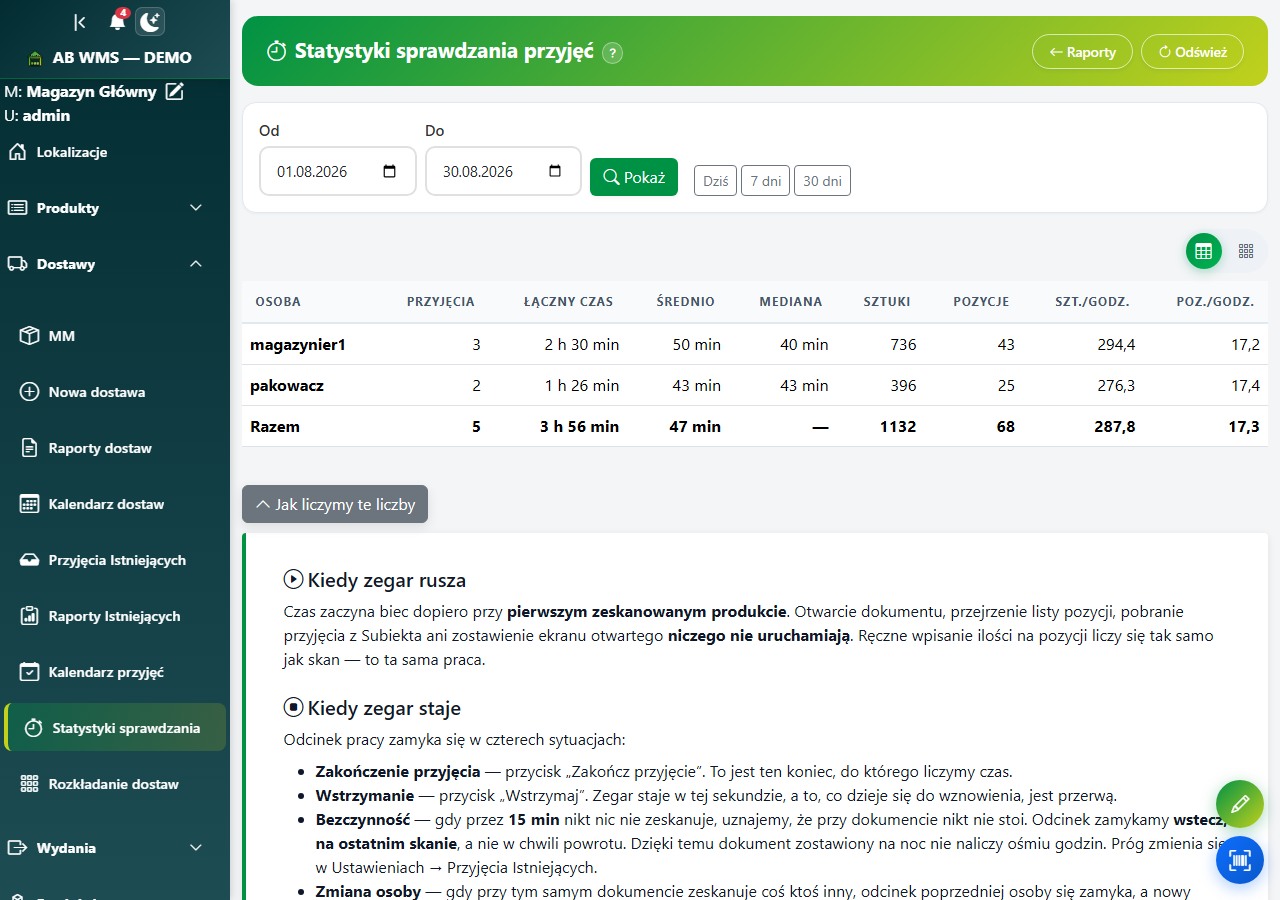Screen dimensions: 1280x900
Task: Click the Kiedy zegar staje heading
Action: coord(384,708)
